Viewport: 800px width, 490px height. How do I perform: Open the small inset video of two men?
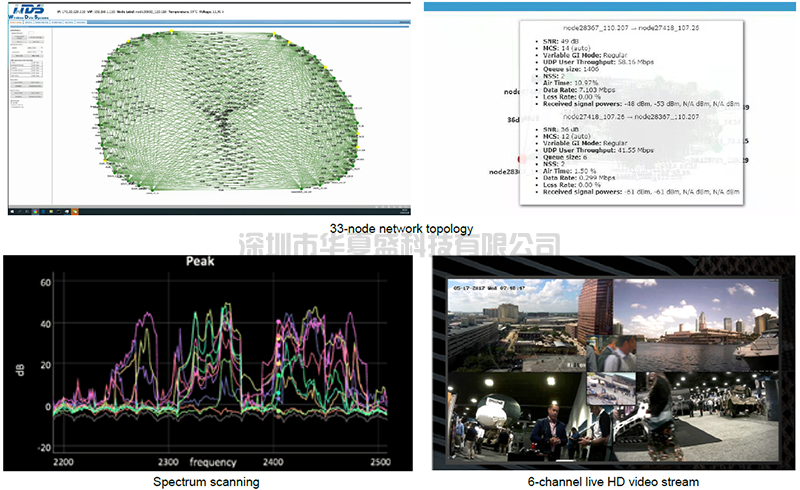pos(611,353)
